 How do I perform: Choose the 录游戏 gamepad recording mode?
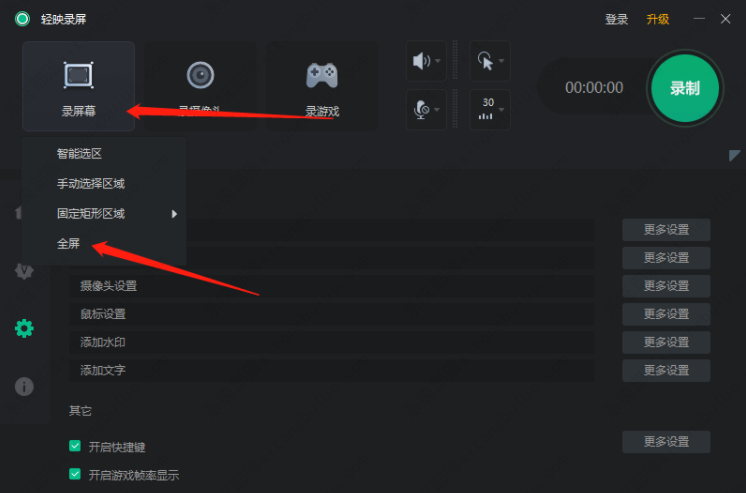[322, 86]
